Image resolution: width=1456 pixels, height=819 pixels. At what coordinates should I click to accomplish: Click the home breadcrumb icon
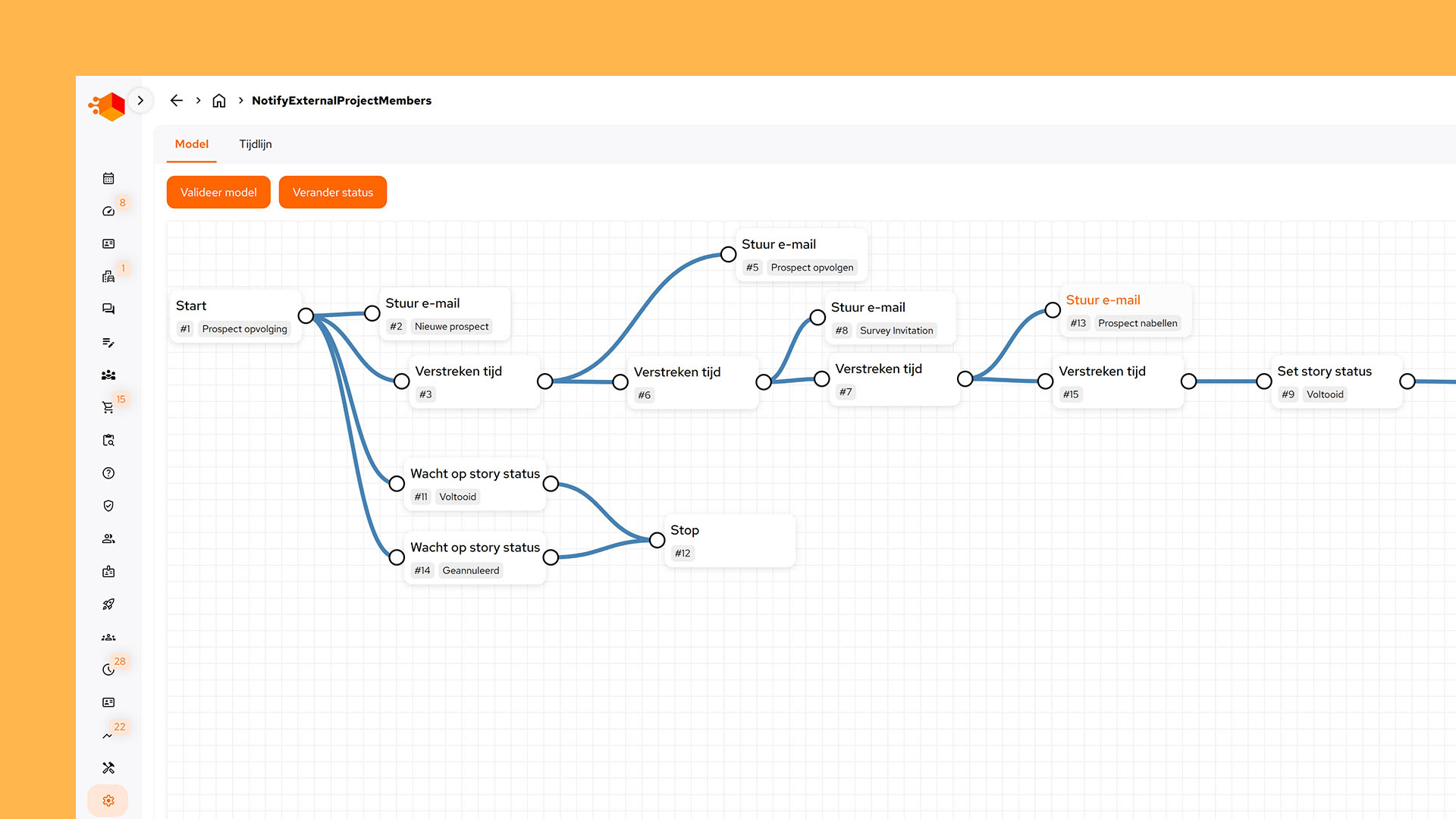pos(219,101)
